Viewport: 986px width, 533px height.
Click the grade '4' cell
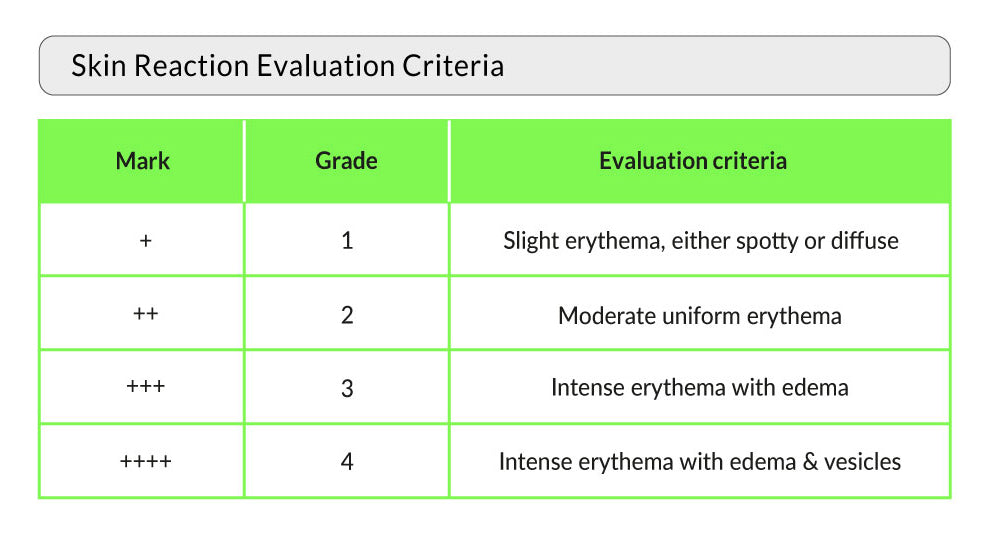tap(347, 462)
